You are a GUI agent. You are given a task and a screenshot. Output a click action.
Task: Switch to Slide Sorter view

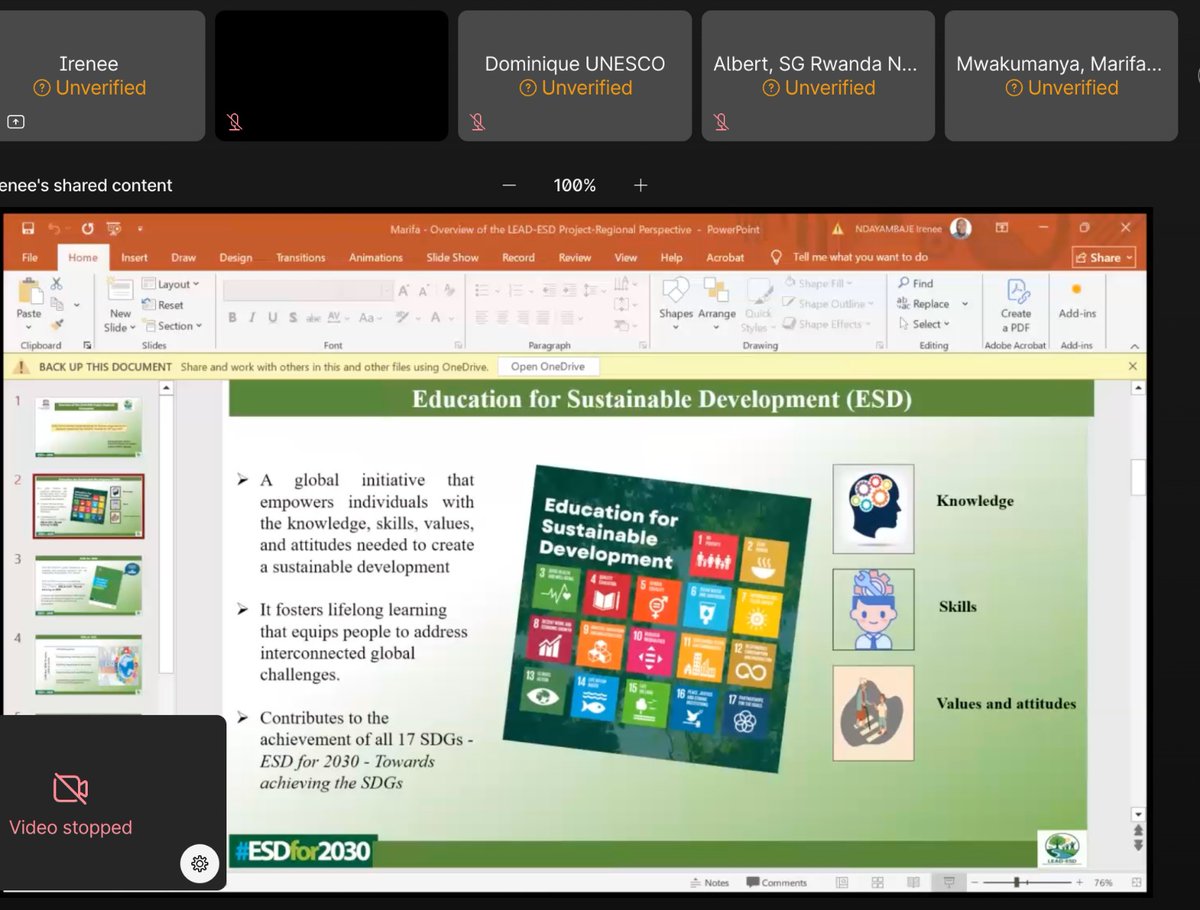[877, 881]
